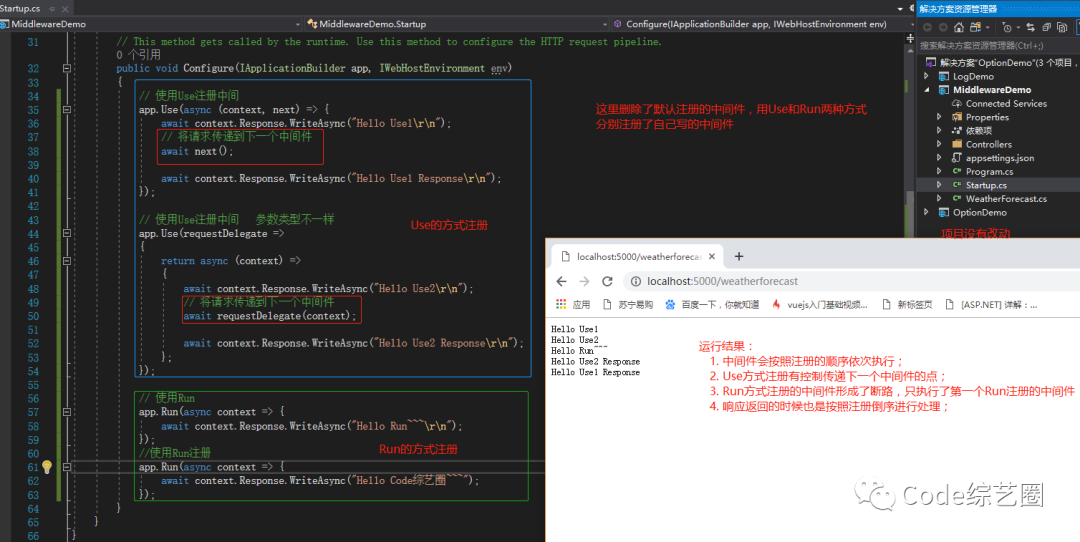Click the site information icon in address bar
1080x542 pixels.
(x=636, y=281)
